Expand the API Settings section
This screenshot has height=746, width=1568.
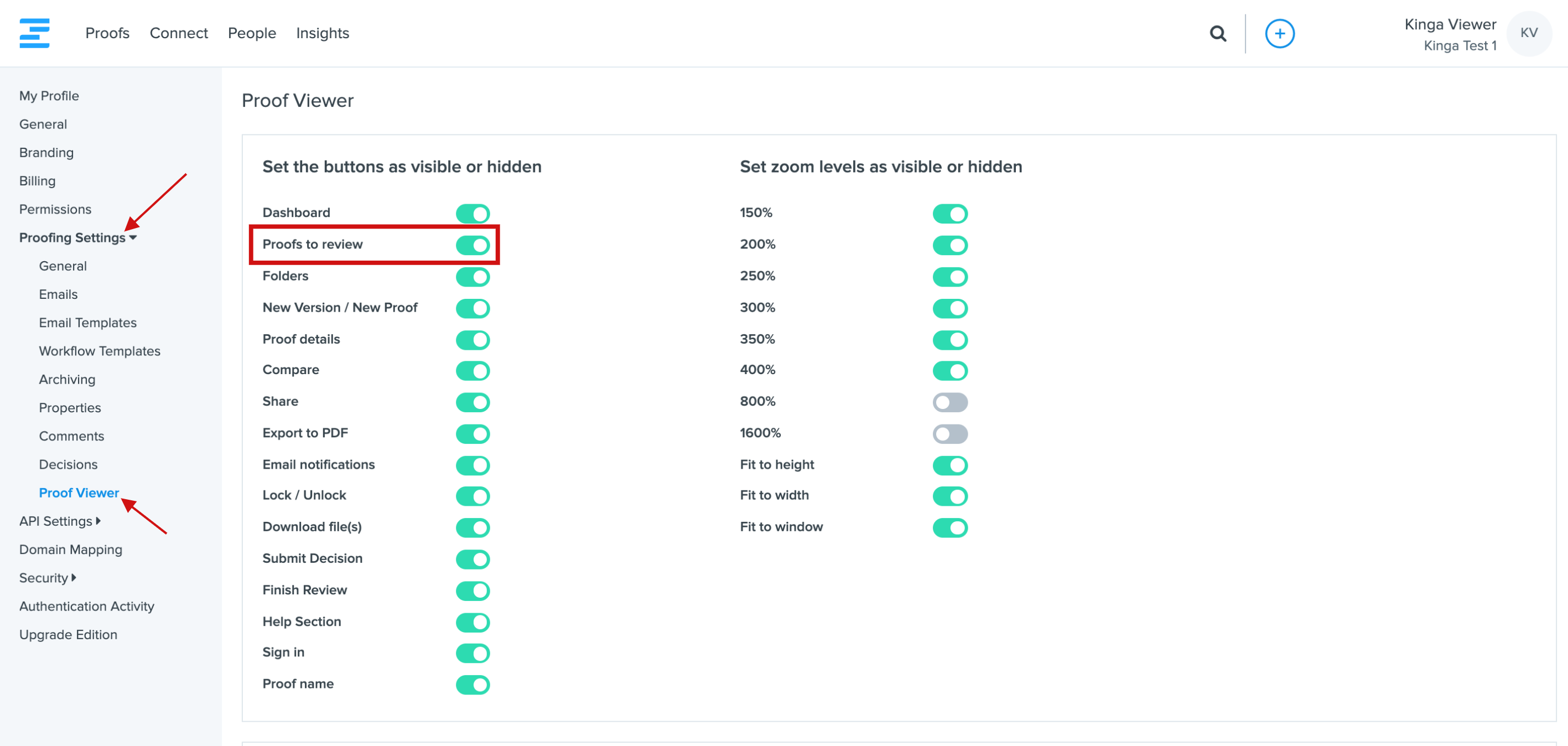[60, 521]
